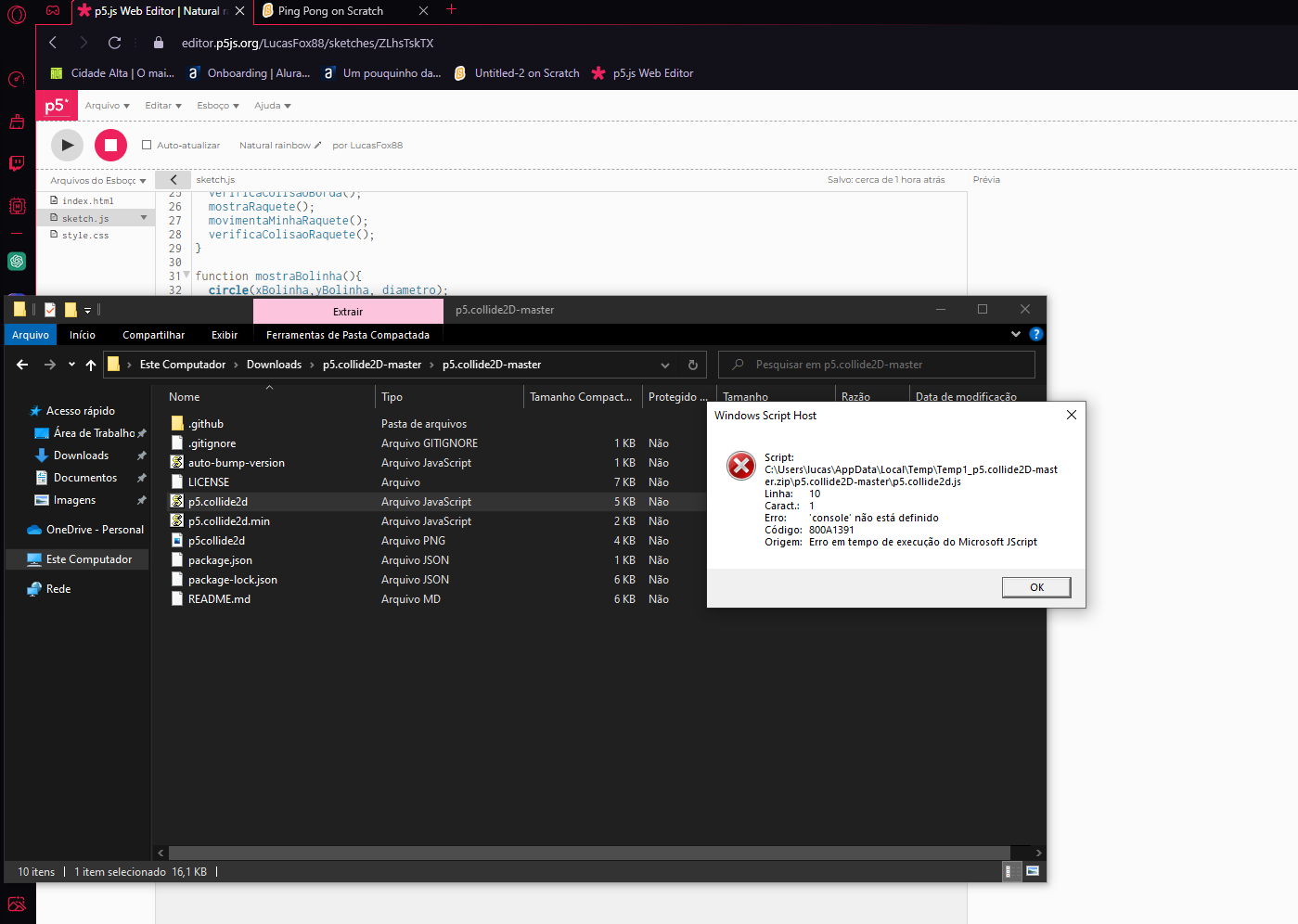
Task: Navigate up one folder level
Action: tap(91, 365)
